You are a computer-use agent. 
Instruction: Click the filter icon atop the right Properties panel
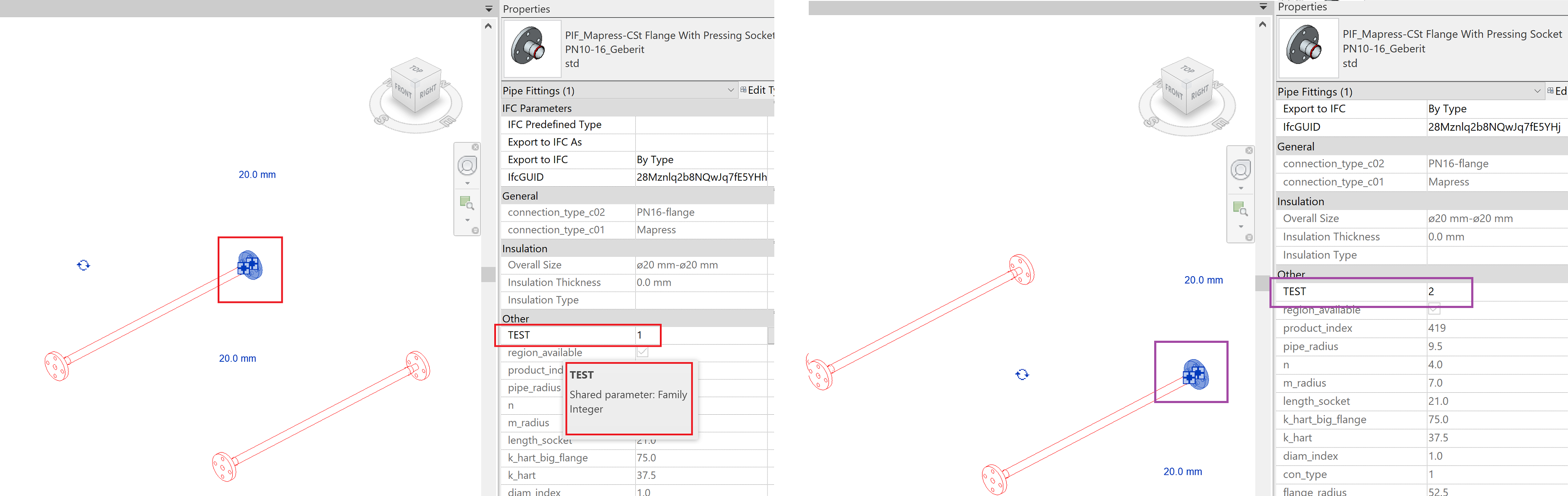coord(1263,6)
